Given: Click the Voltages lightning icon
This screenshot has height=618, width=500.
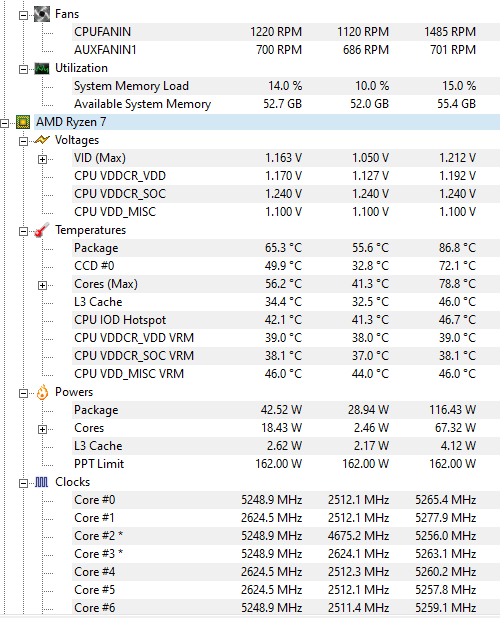Looking at the screenshot, I should [x=42, y=140].
